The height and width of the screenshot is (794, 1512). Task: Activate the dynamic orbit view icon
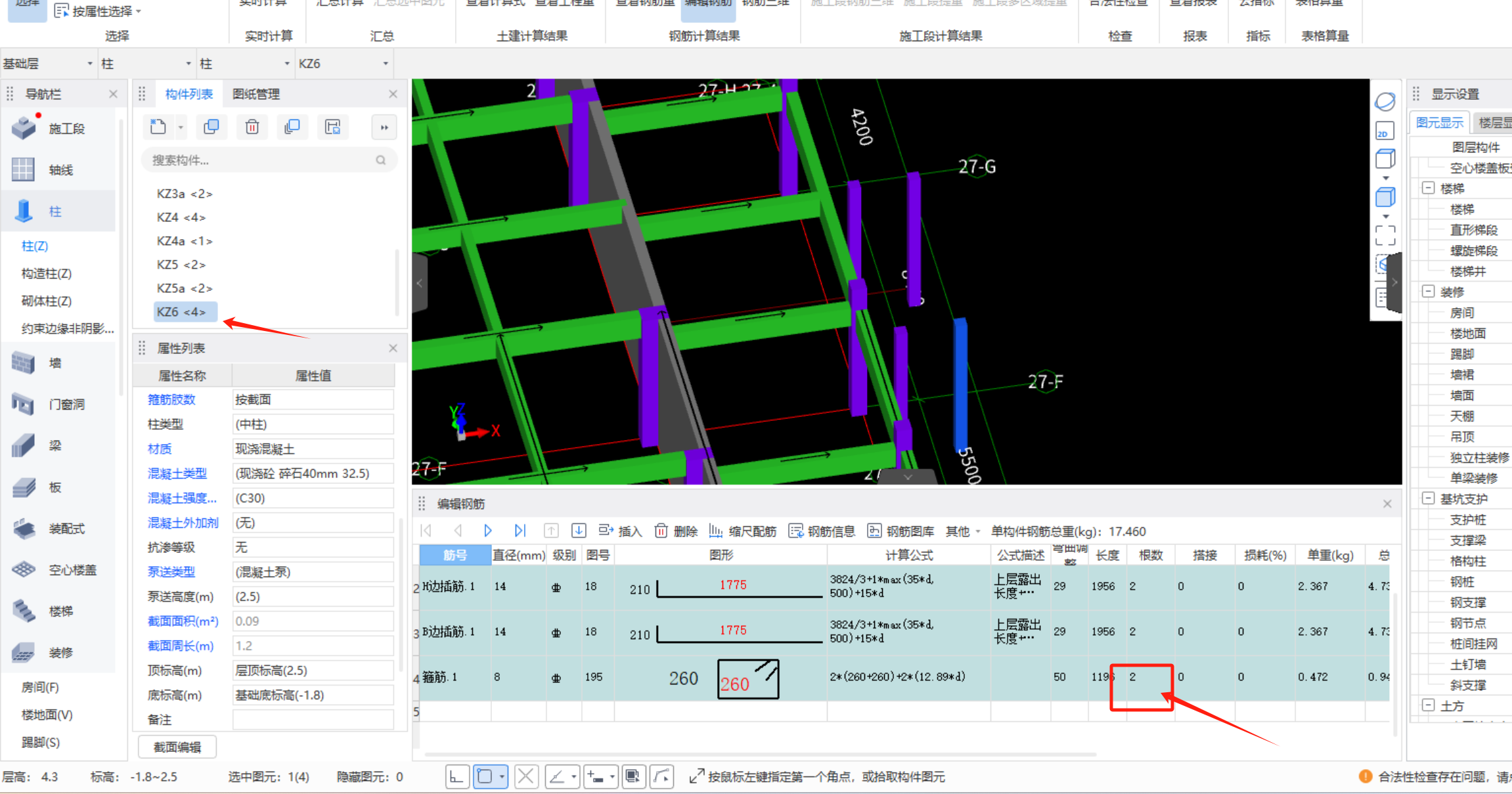1385,102
